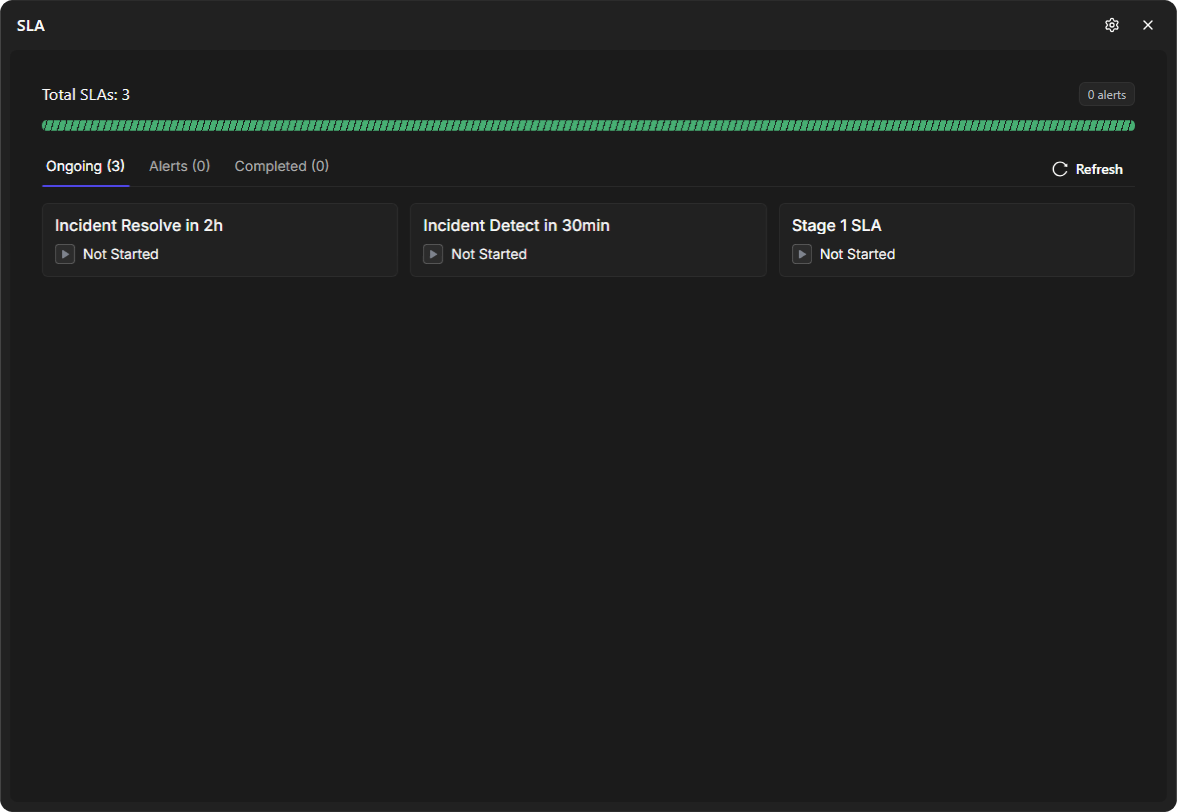Start the Stage 1 SLA timer
1177x812 pixels.
coord(802,254)
